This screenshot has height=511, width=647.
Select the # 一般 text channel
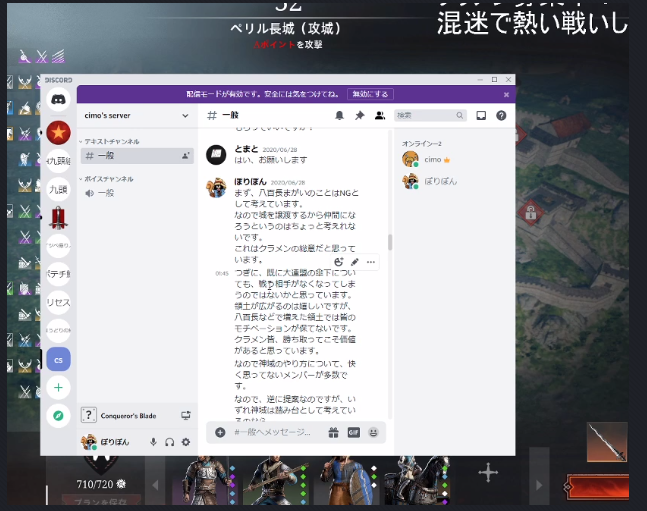(137, 156)
